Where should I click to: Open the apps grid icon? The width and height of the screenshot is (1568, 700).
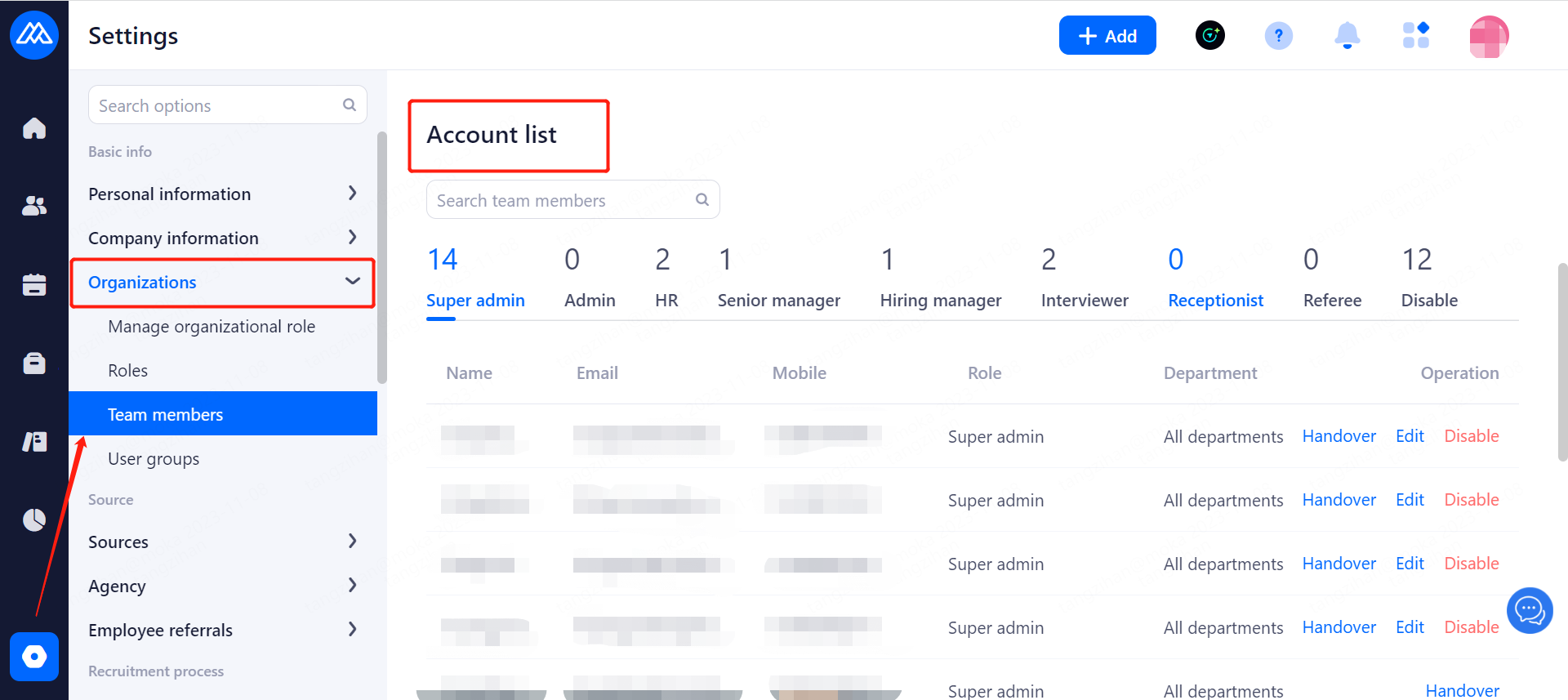tap(1415, 36)
